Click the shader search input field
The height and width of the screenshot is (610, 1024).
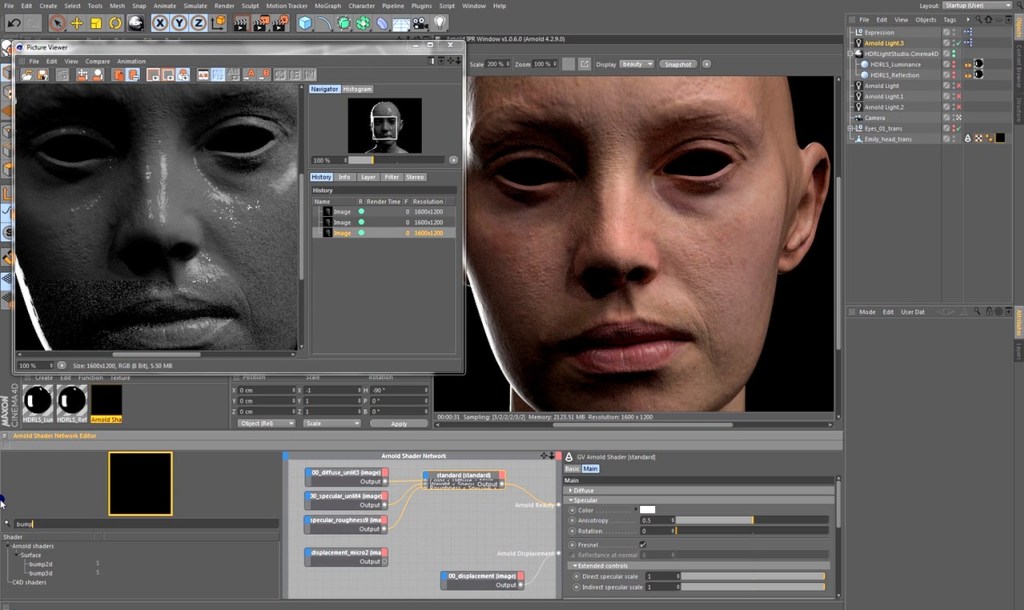[x=146, y=524]
